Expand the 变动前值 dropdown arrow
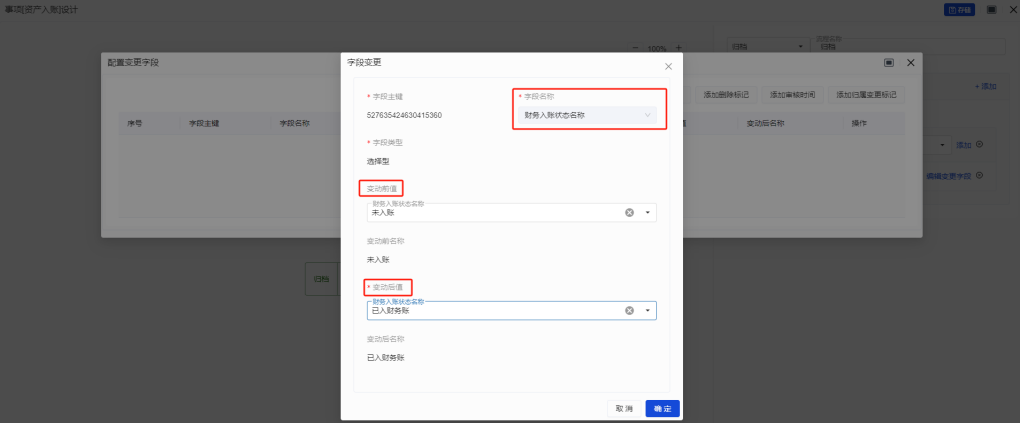Screen dimensions: 1020x423 pos(647,212)
